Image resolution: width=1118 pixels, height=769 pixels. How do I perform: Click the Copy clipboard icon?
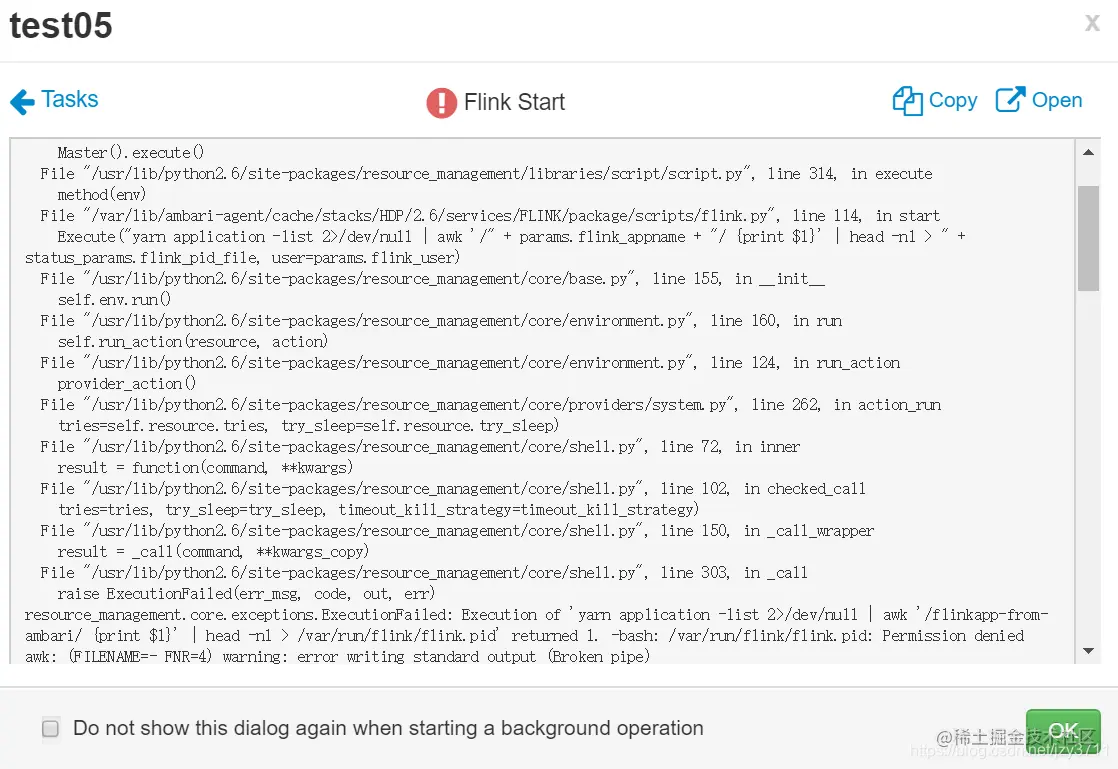pyautogui.click(x=907, y=100)
